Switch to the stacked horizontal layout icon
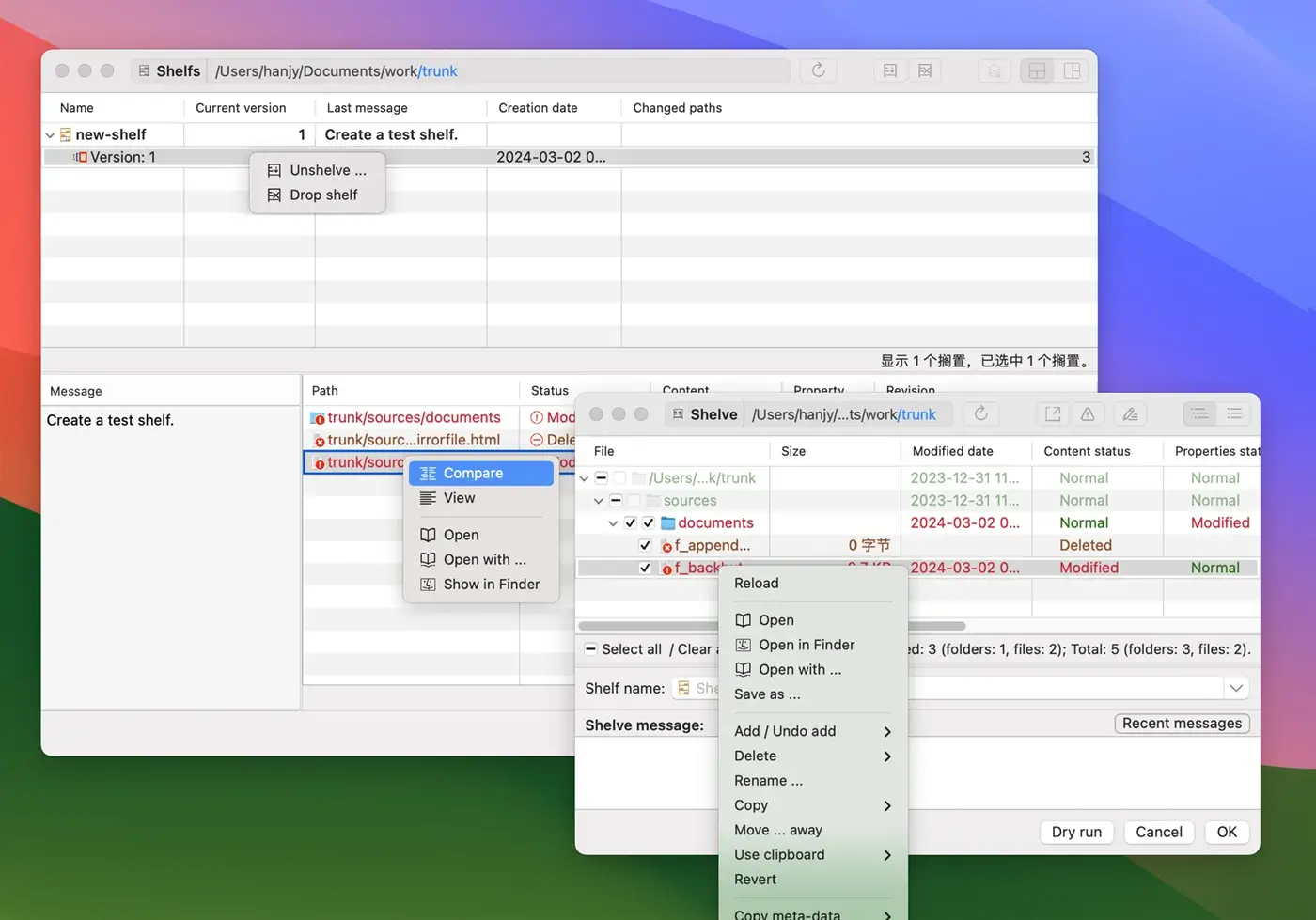The height and width of the screenshot is (920, 1316). 1037,70
